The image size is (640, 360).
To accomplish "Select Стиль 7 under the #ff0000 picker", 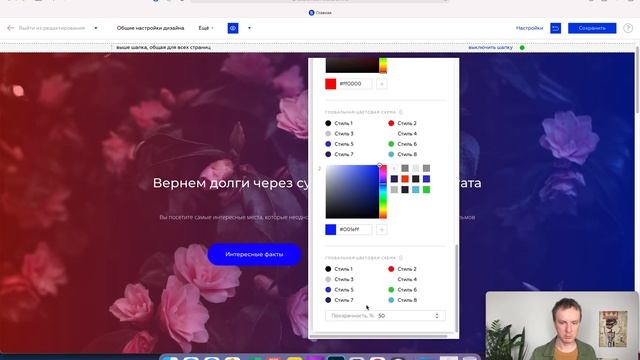I will pos(339,154).
